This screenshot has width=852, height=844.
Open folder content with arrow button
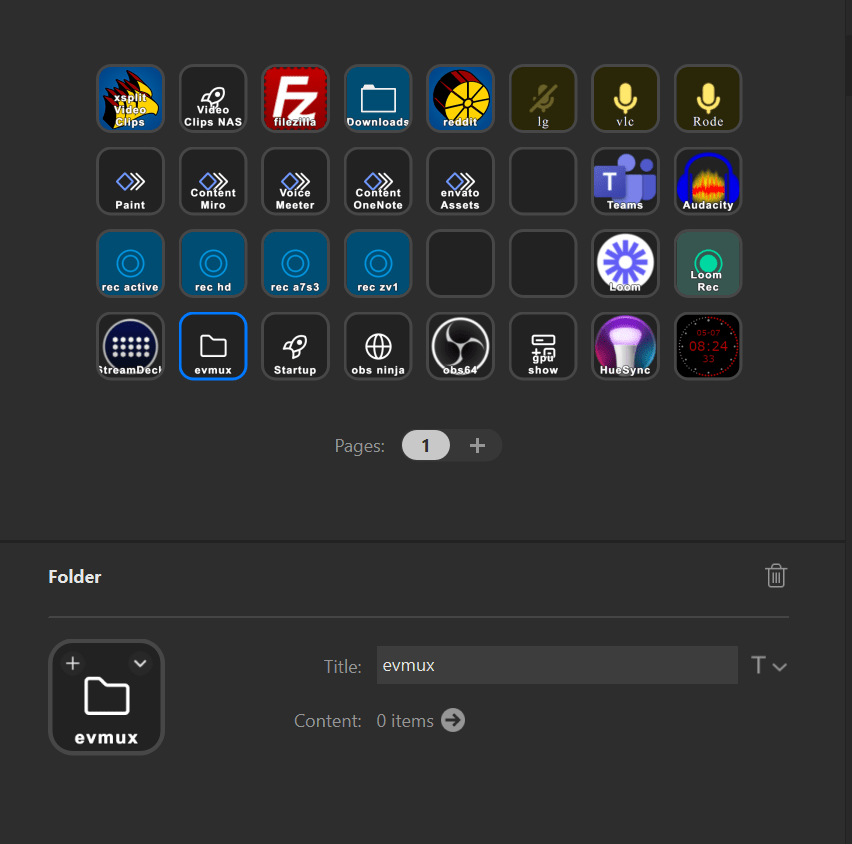(453, 721)
